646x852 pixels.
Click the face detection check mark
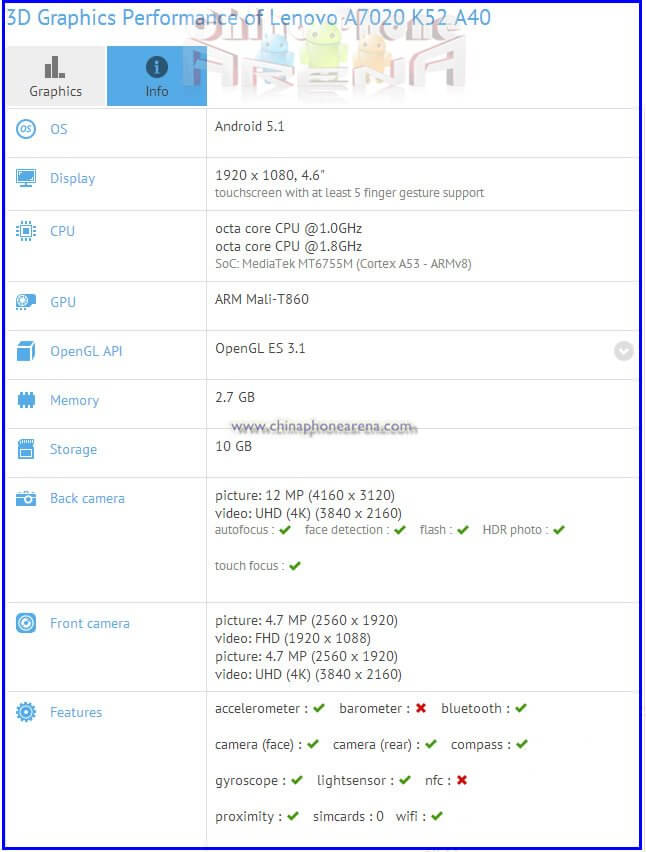click(400, 530)
